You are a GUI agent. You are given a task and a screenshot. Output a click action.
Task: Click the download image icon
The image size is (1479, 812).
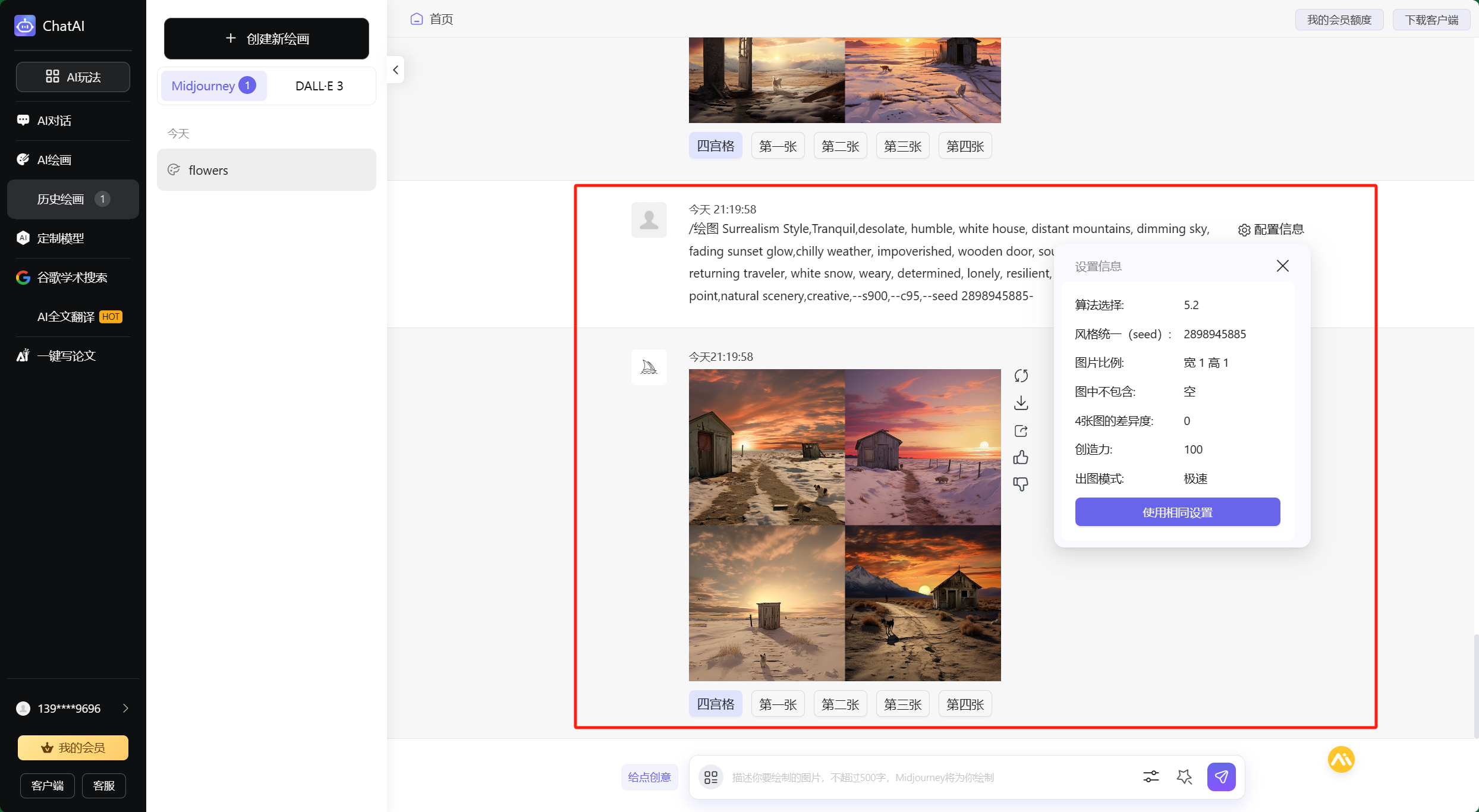[x=1021, y=403]
